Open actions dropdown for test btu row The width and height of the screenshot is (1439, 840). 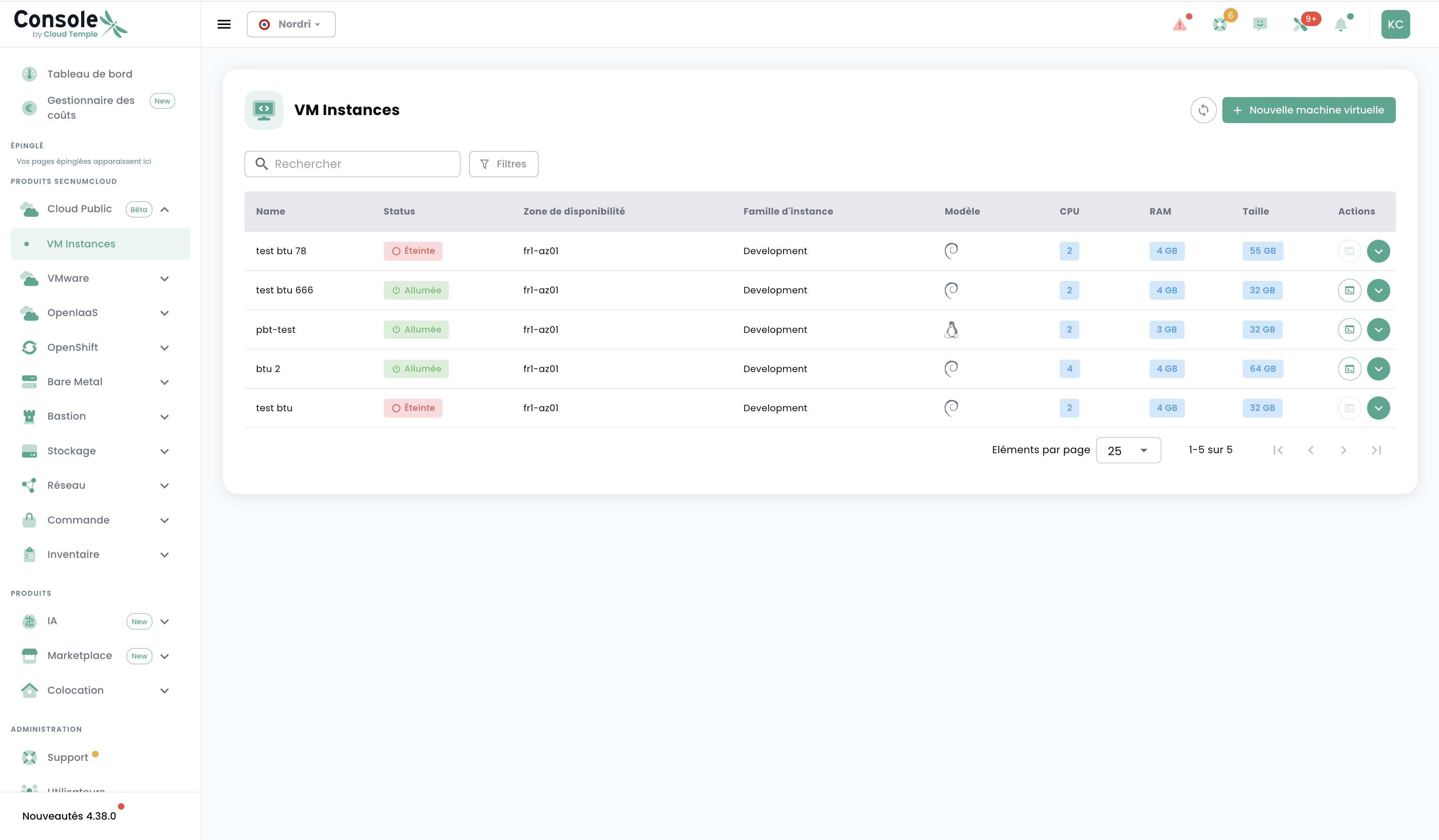point(1379,408)
